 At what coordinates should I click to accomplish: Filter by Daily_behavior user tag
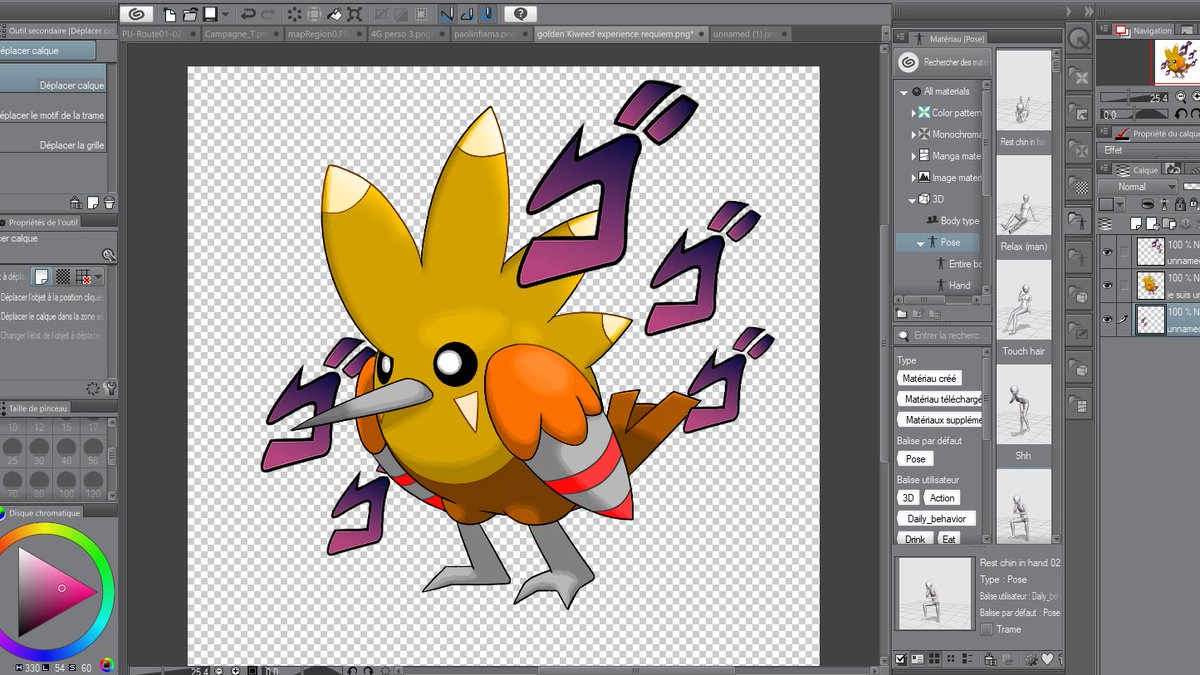pos(937,519)
